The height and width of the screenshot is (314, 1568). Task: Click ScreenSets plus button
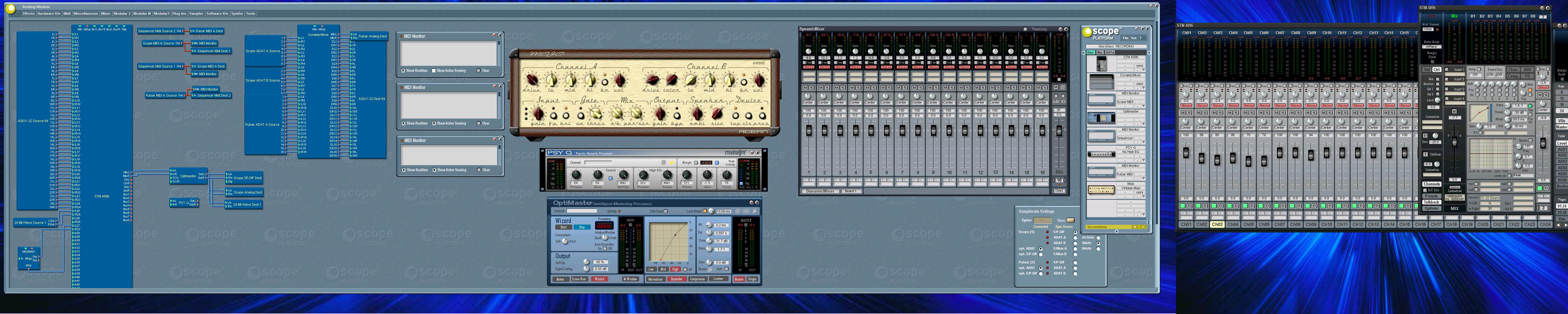point(1135,227)
